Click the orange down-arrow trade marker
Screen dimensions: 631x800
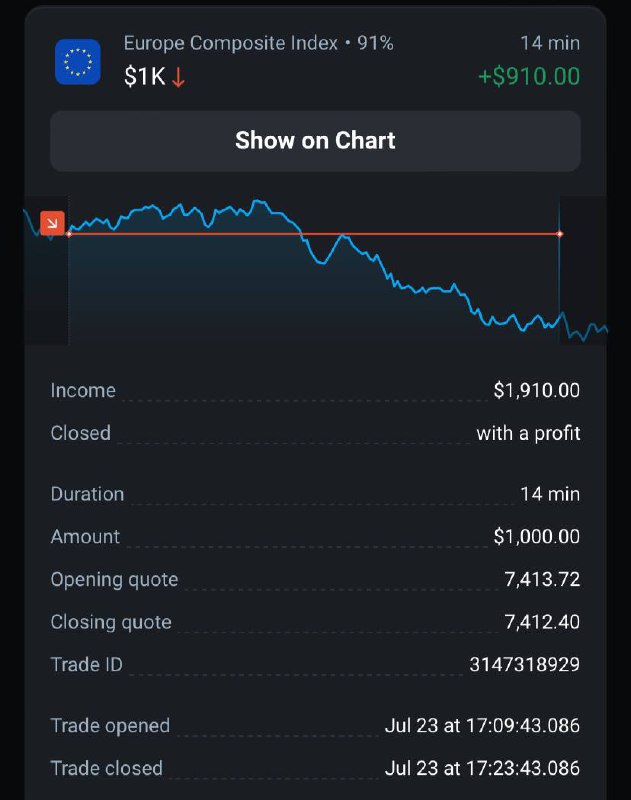click(52, 223)
